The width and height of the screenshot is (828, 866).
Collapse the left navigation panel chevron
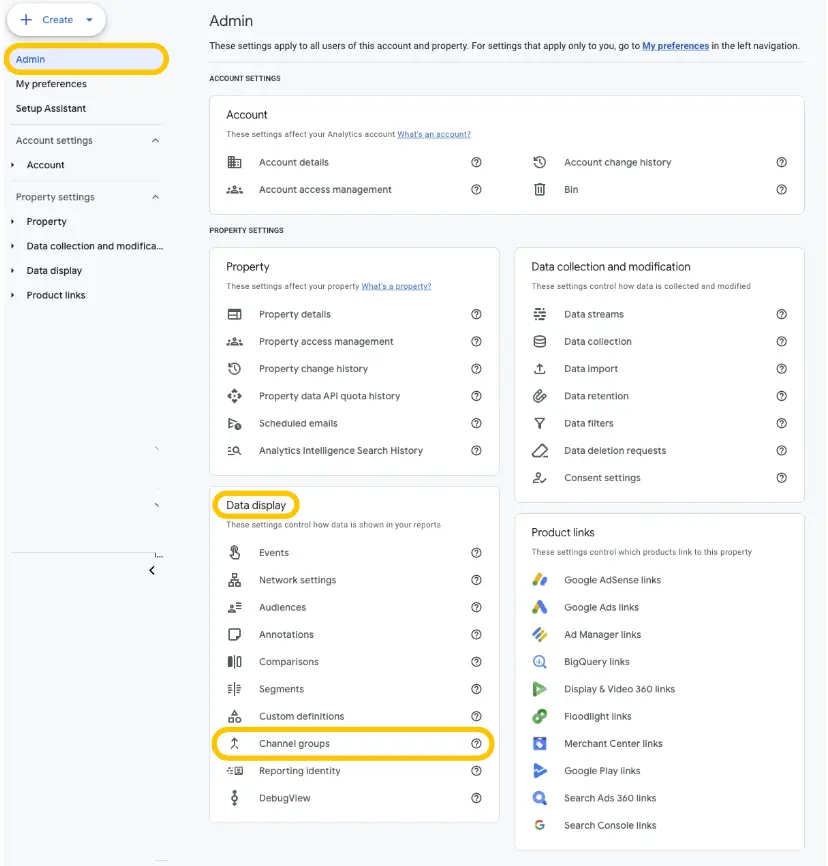pyautogui.click(x=152, y=571)
